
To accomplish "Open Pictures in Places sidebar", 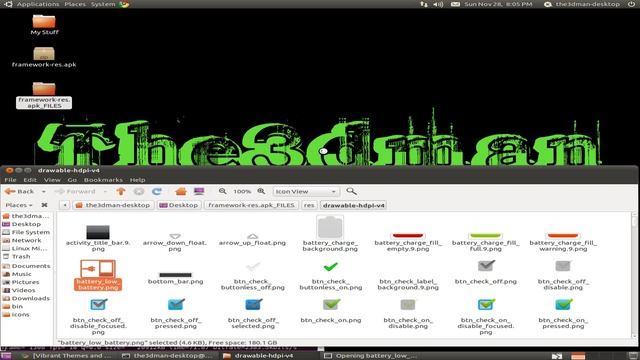I will click(21, 282).
